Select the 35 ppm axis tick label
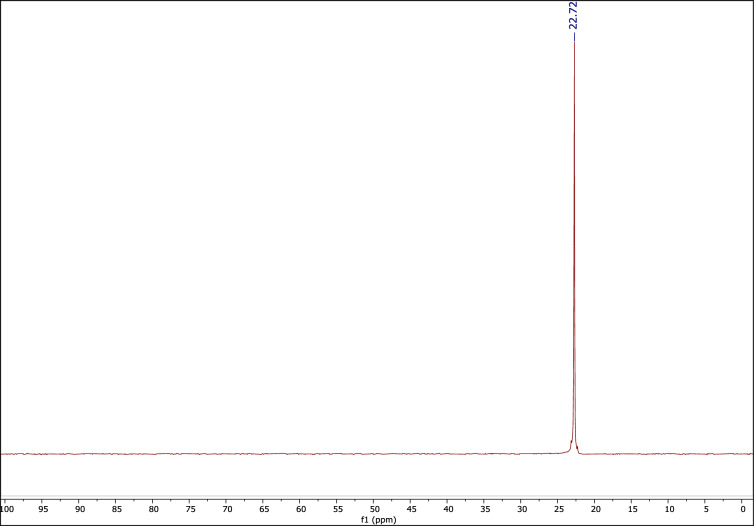Image resolution: width=754 pixels, height=526 pixels. [x=485, y=509]
